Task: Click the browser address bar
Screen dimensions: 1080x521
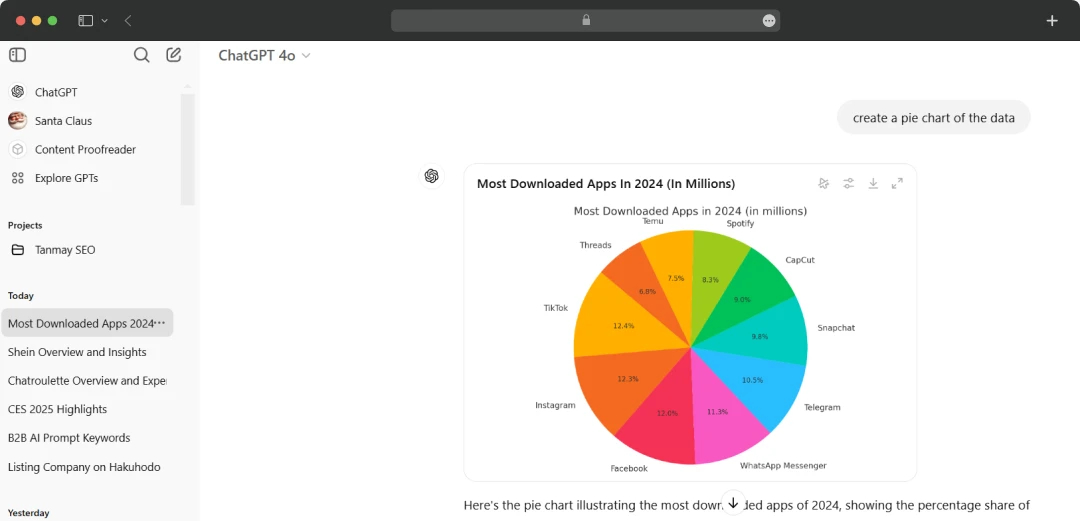Action: 585,21
